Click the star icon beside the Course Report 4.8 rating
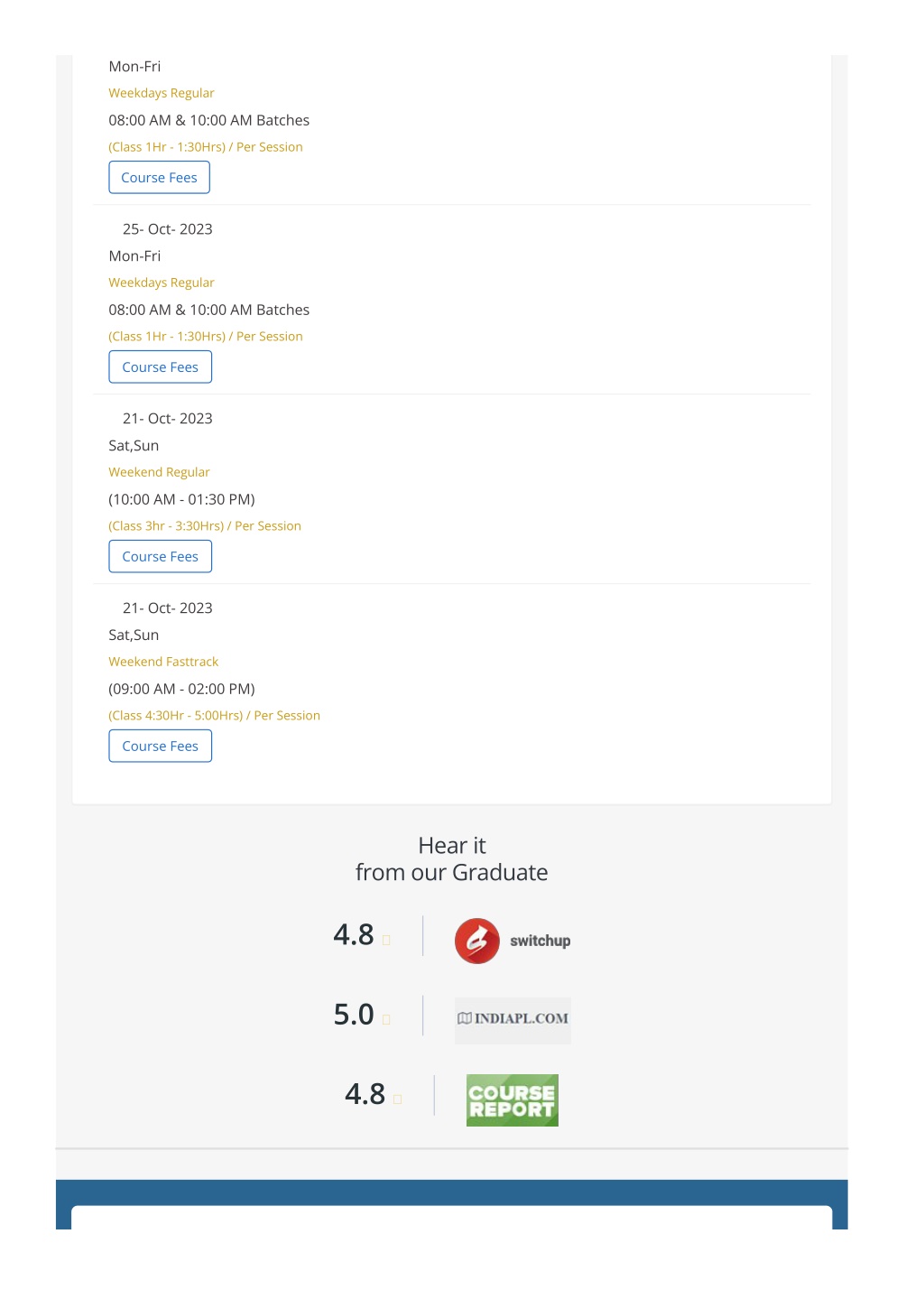This screenshot has width=924, height=1308. [x=397, y=1099]
